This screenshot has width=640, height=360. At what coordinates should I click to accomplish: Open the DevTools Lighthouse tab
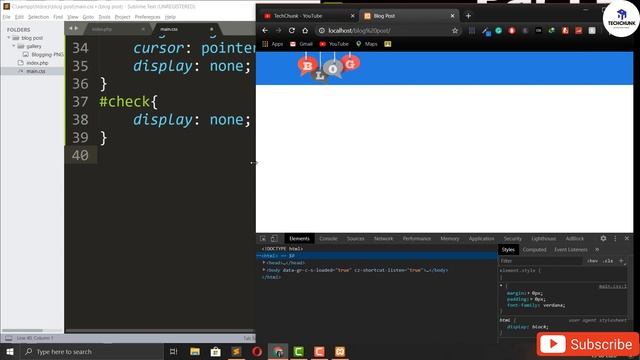click(544, 238)
